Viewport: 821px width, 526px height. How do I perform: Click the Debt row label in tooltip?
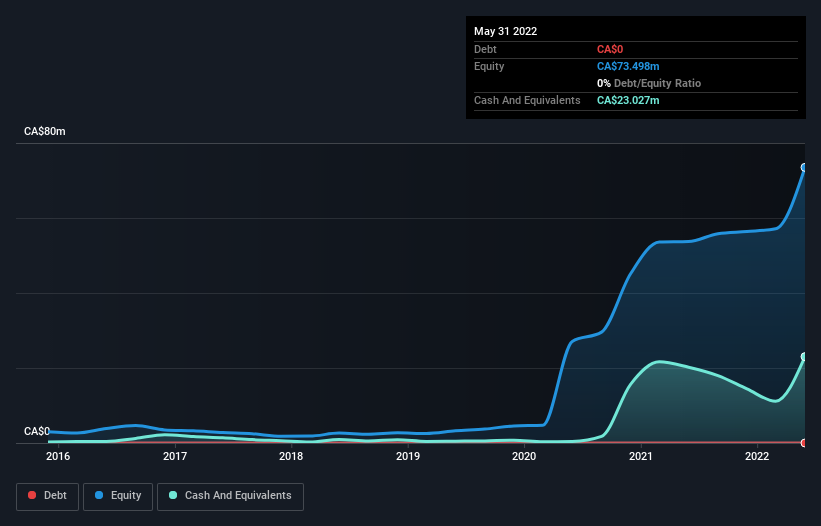[485, 49]
